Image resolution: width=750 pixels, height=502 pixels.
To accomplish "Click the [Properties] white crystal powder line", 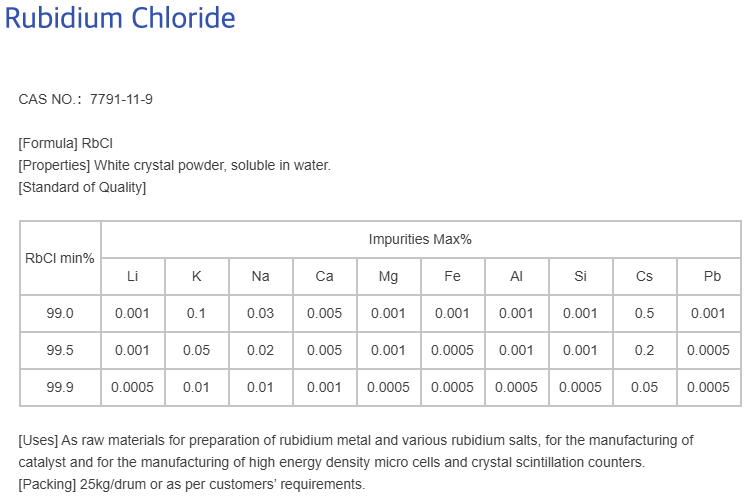I will 175,165.
